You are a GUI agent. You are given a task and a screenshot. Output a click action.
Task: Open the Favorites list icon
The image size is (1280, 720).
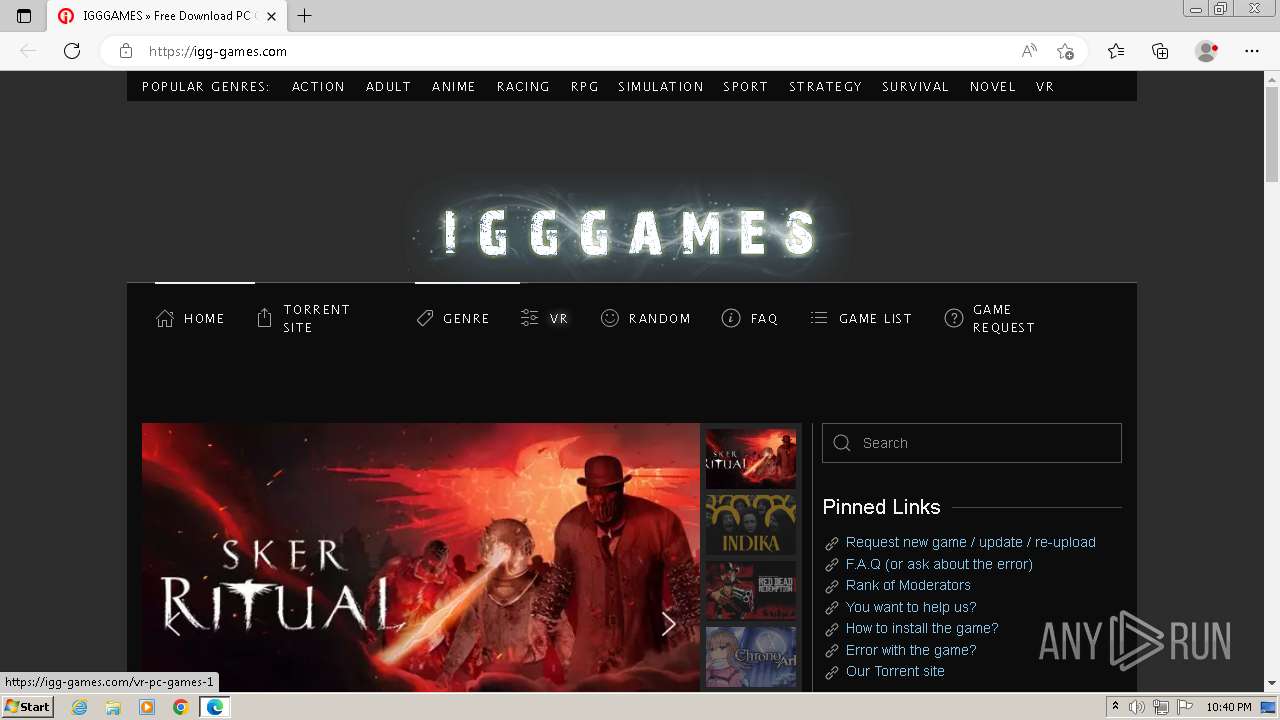[x=1116, y=51]
